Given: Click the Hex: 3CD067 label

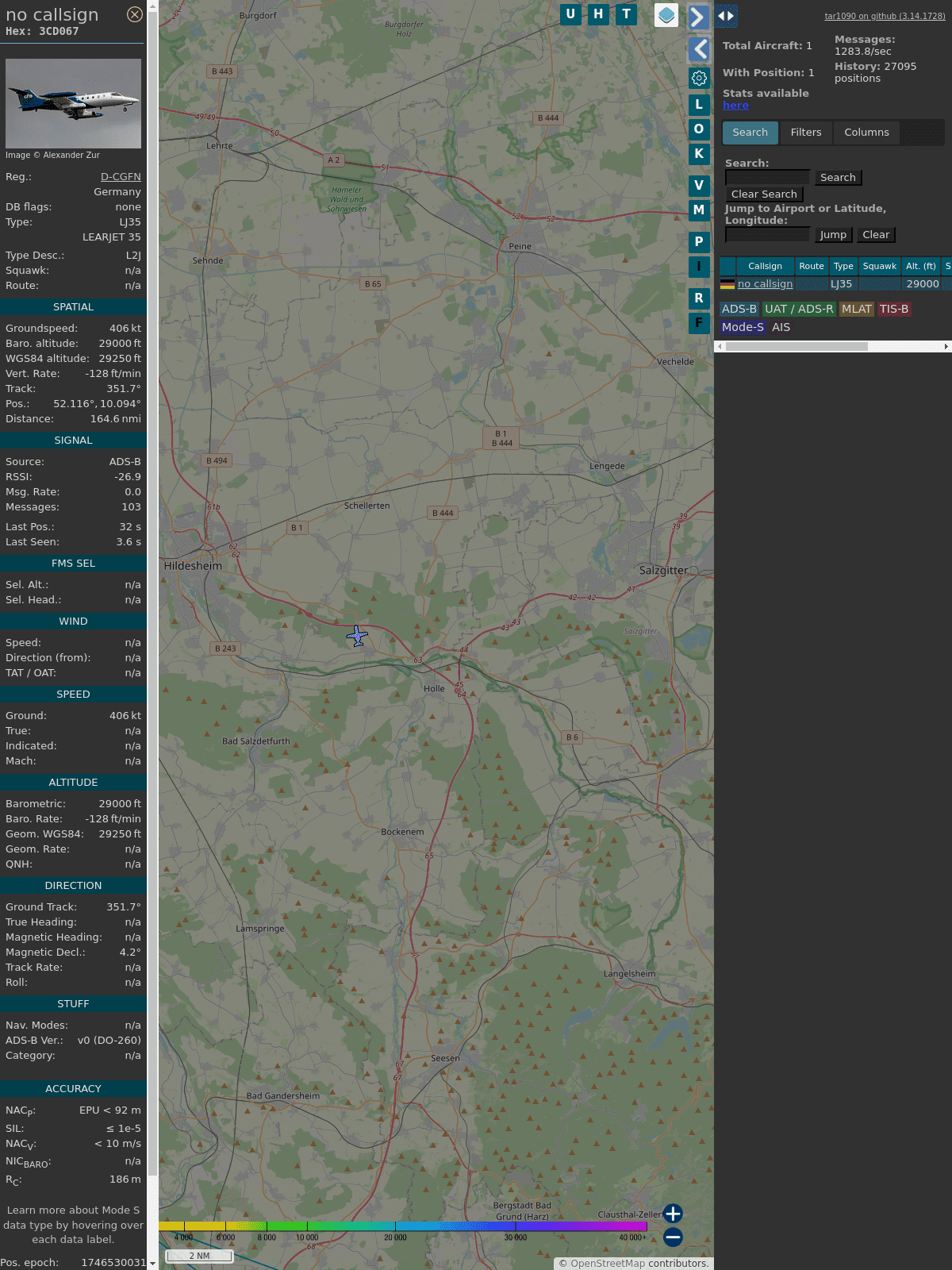Looking at the screenshot, I should (42, 32).
